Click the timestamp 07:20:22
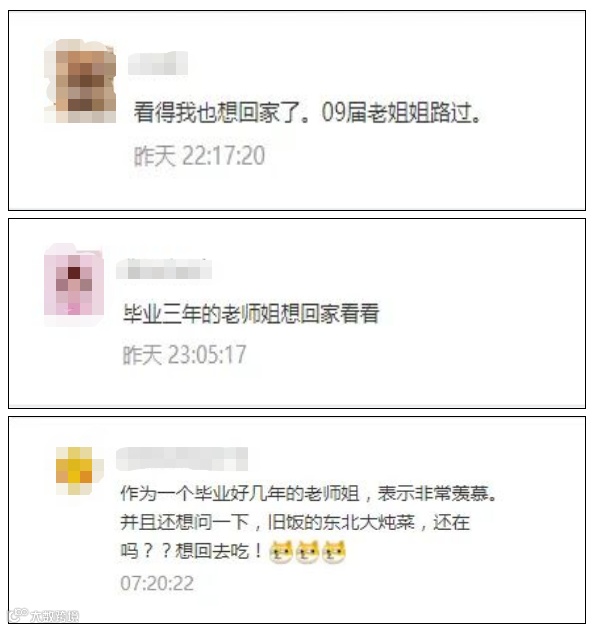 [x=157, y=583]
